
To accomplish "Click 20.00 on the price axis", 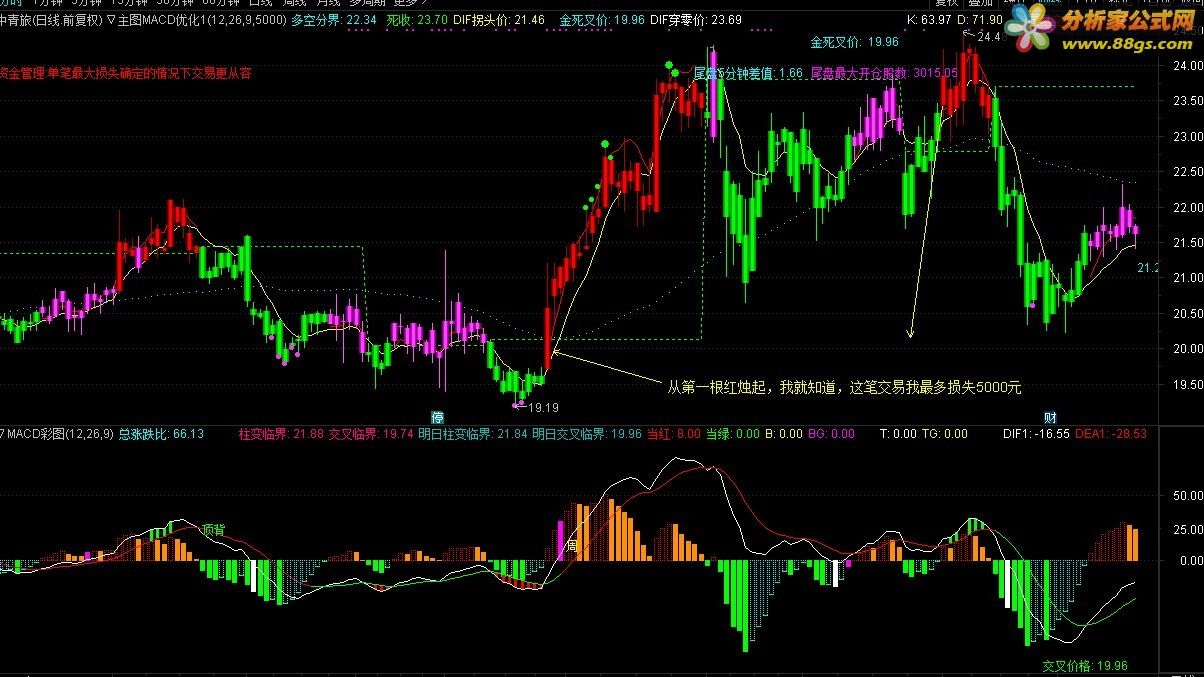I will (x=1187, y=348).
